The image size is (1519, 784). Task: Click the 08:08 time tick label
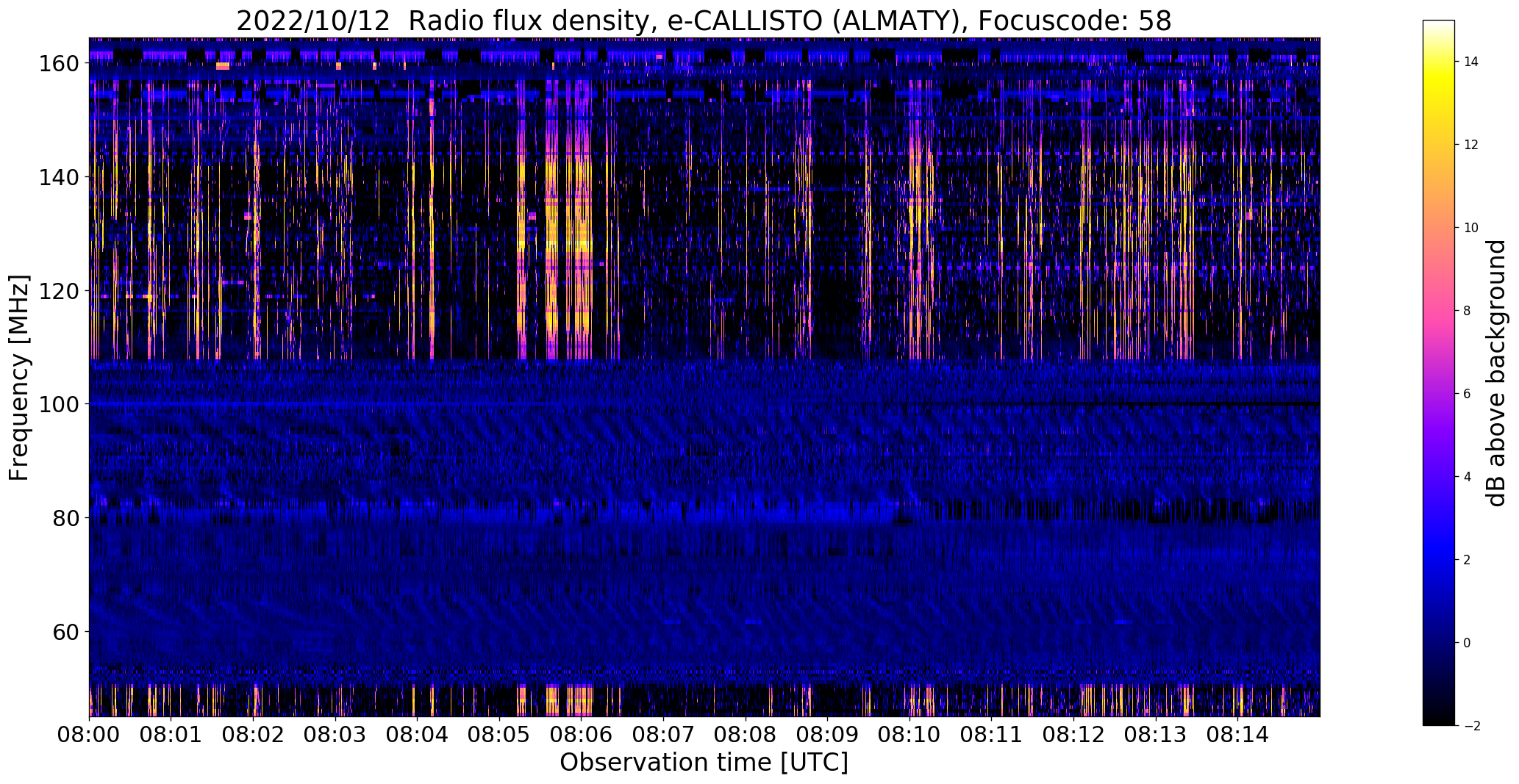[x=746, y=734]
